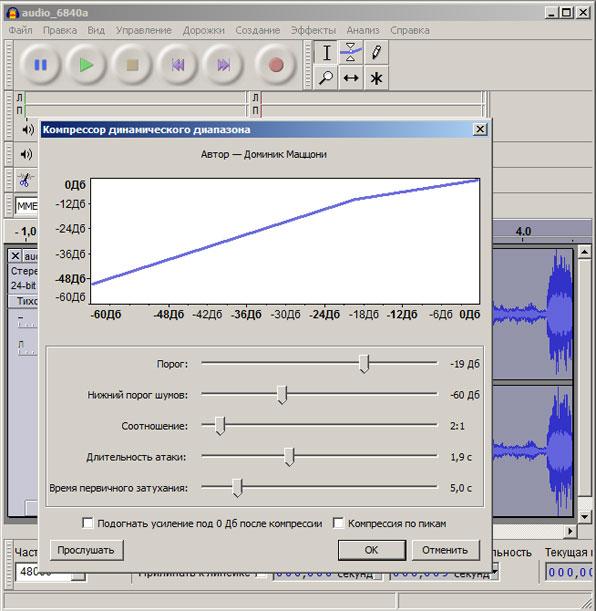Image resolution: width=596 pixels, height=611 pixels.
Task: Click the horizontal scrollbar right arrow
Action: click(x=570, y=531)
